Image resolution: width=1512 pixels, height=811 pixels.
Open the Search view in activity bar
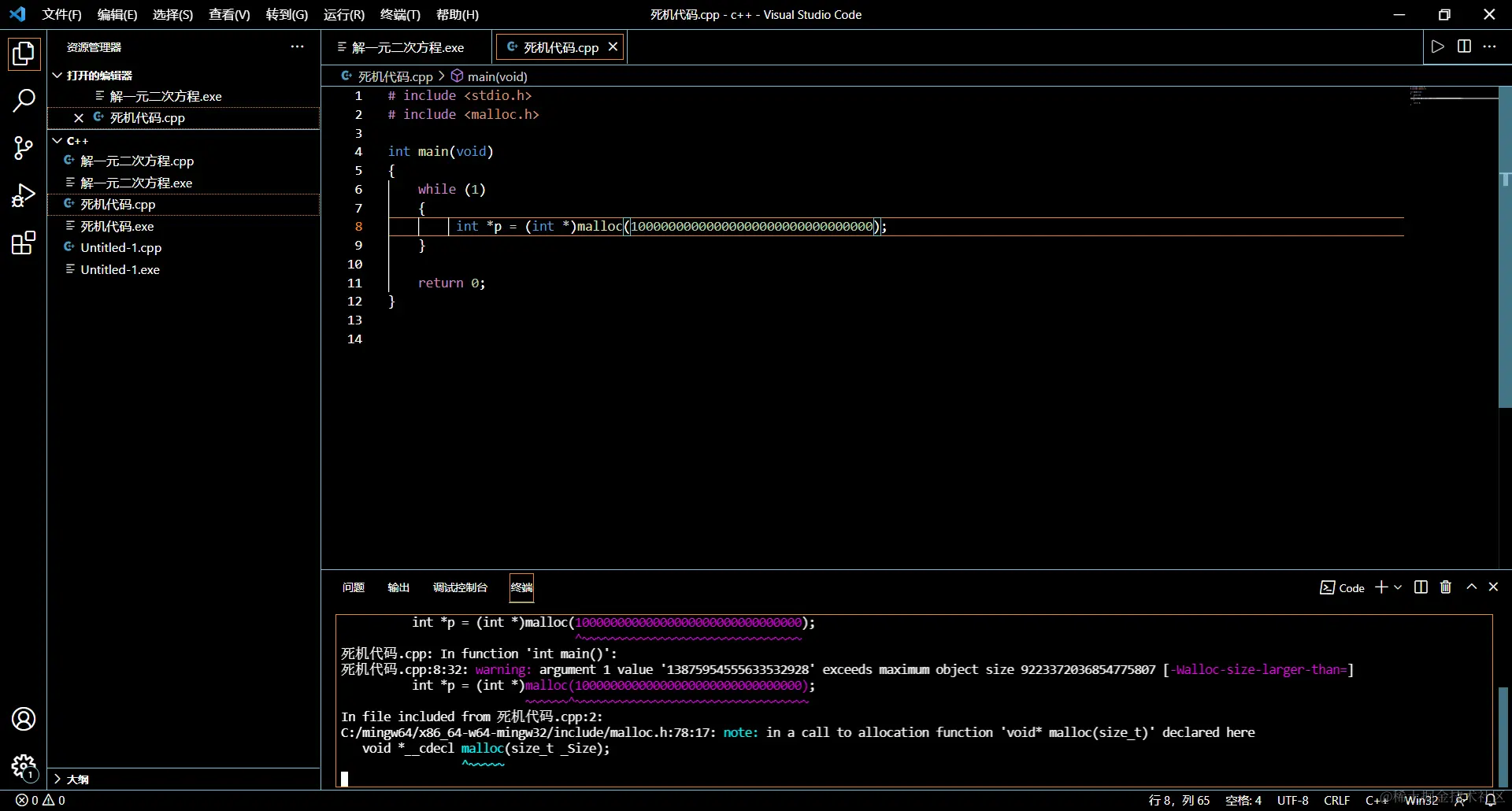point(24,100)
